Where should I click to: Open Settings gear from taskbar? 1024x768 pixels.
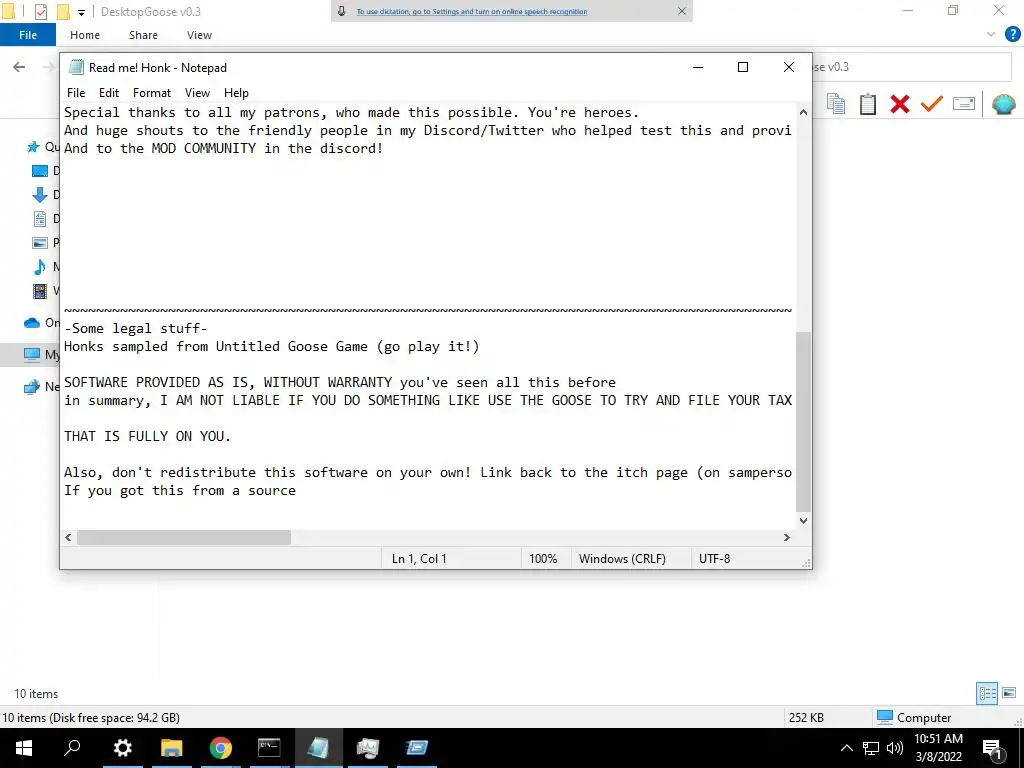(122, 748)
